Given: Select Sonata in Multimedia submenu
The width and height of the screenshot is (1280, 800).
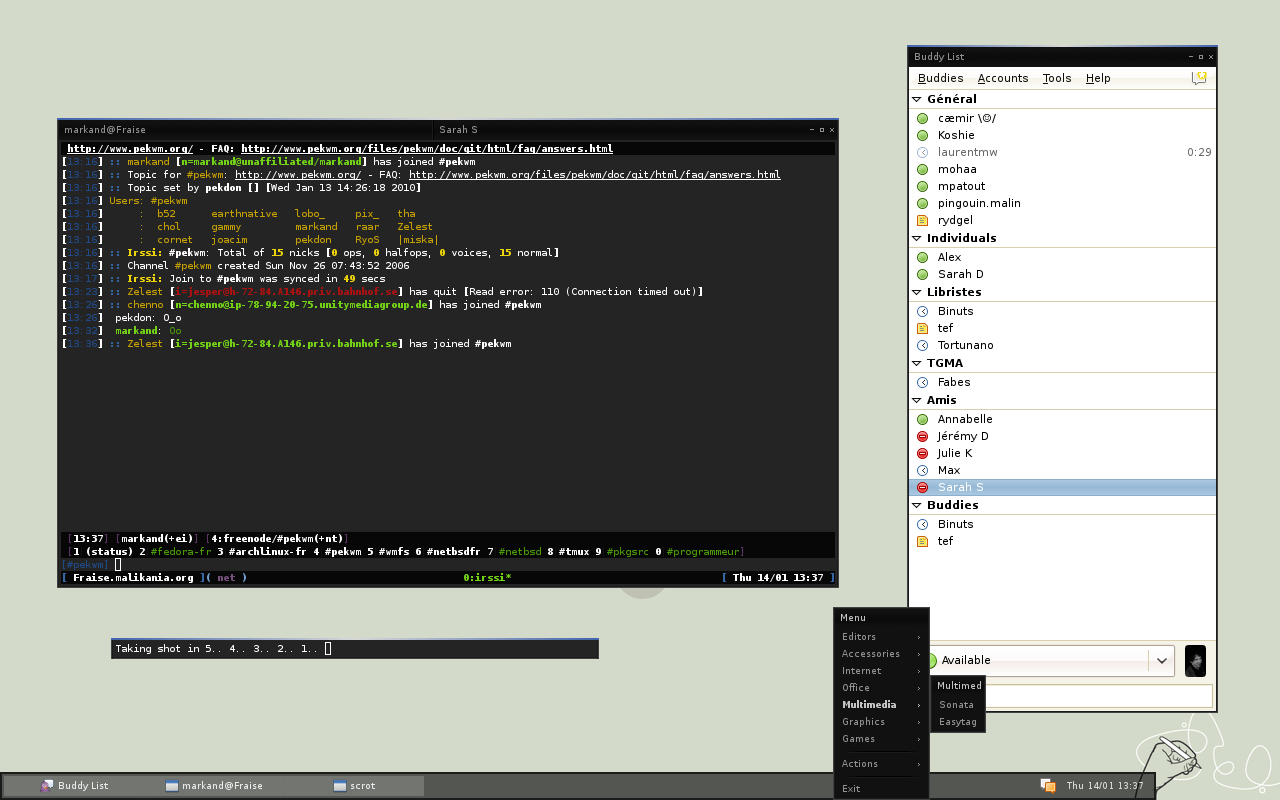Looking at the screenshot, I should pyautogui.click(x=958, y=705).
